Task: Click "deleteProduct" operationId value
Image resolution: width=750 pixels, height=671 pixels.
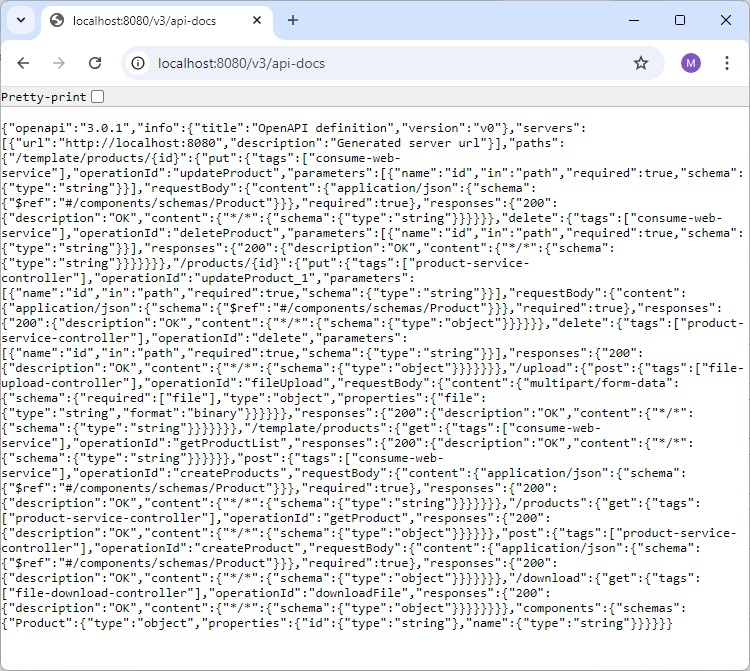Action: 229,233
